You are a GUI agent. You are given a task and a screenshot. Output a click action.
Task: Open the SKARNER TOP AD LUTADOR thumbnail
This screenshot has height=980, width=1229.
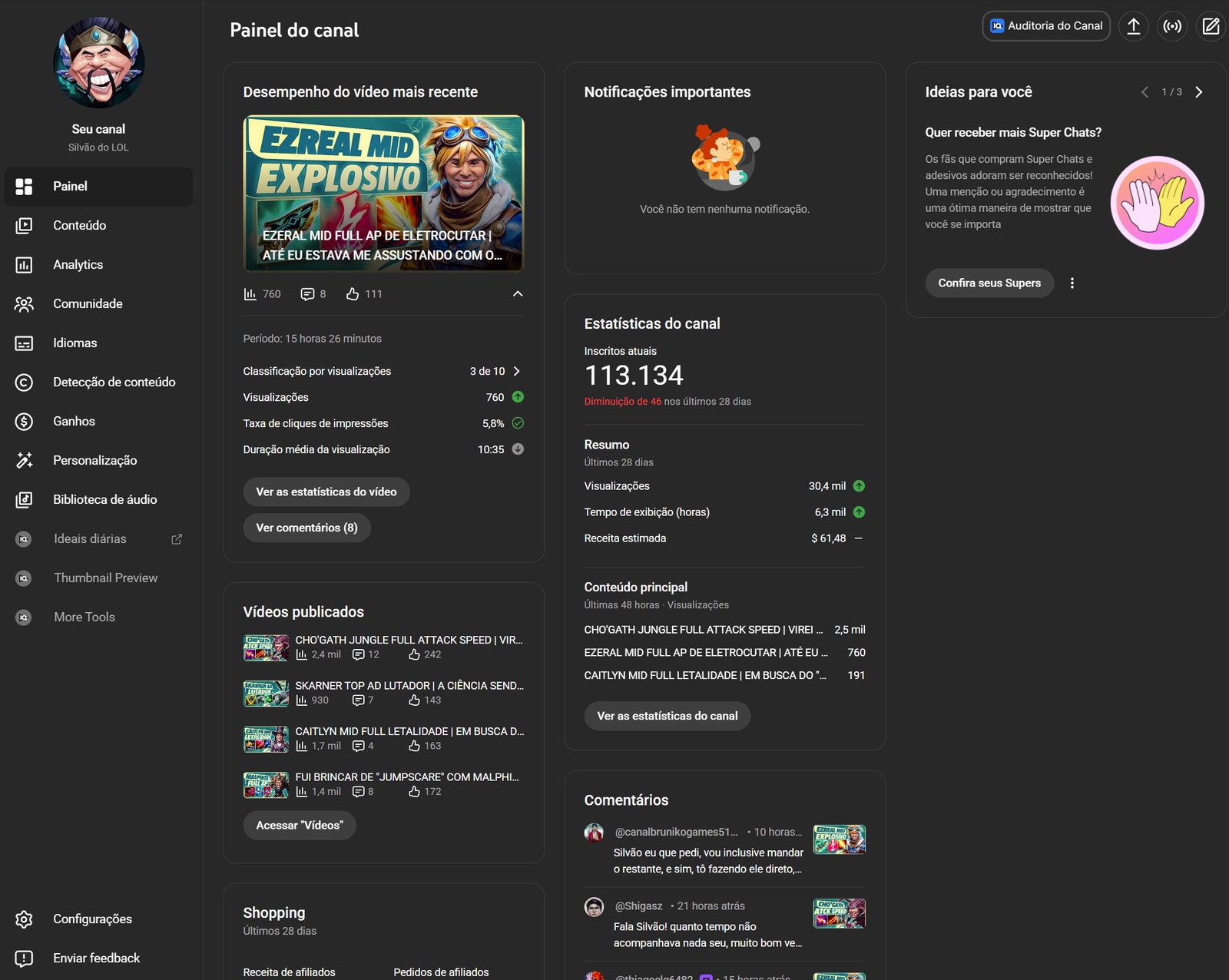pyautogui.click(x=266, y=694)
